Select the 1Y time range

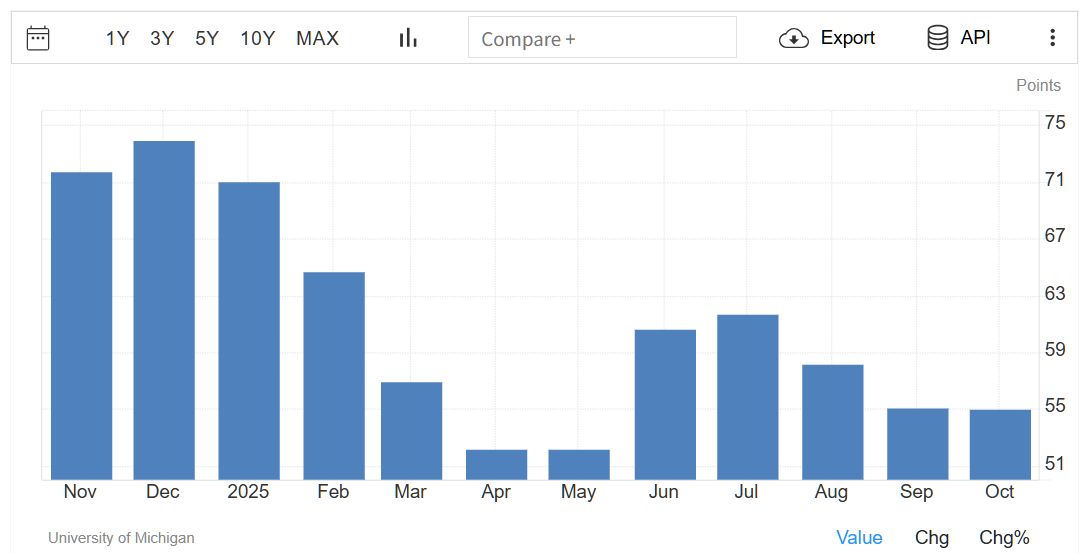click(x=118, y=38)
